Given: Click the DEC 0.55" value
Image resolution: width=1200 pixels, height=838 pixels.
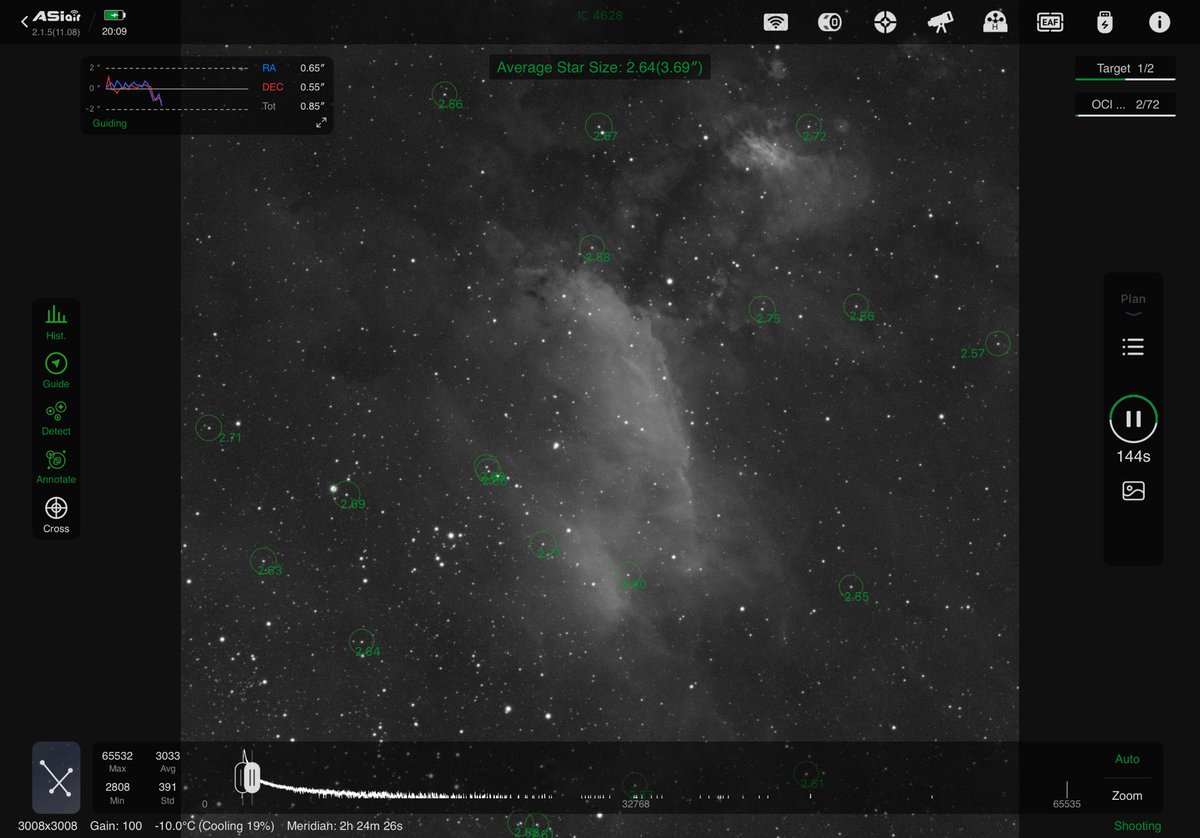Looking at the screenshot, I should (x=313, y=87).
